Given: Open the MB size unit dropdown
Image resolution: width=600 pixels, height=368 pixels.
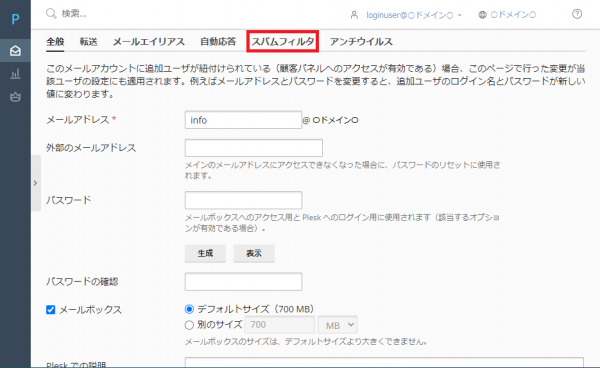Looking at the screenshot, I should click(338, 325).
